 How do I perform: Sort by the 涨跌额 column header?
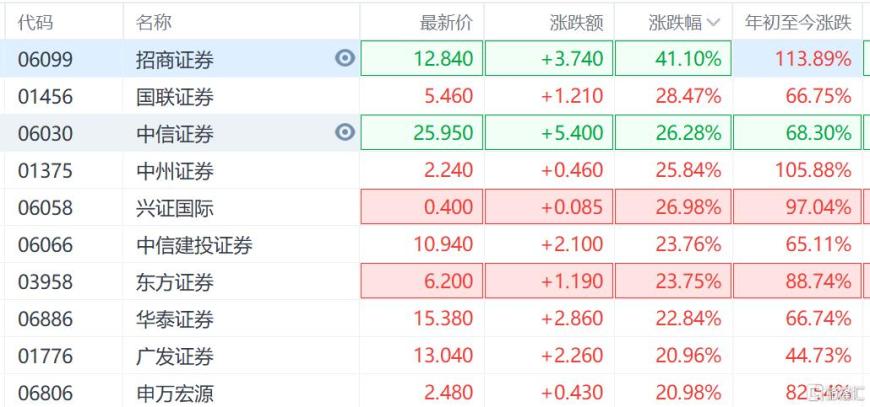coord(576,22)
